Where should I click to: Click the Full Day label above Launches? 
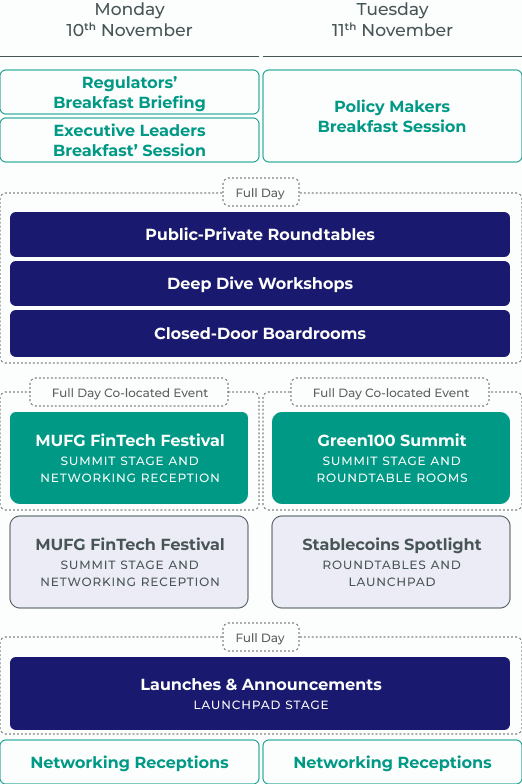pyautogui.click(x=260, y=638)
